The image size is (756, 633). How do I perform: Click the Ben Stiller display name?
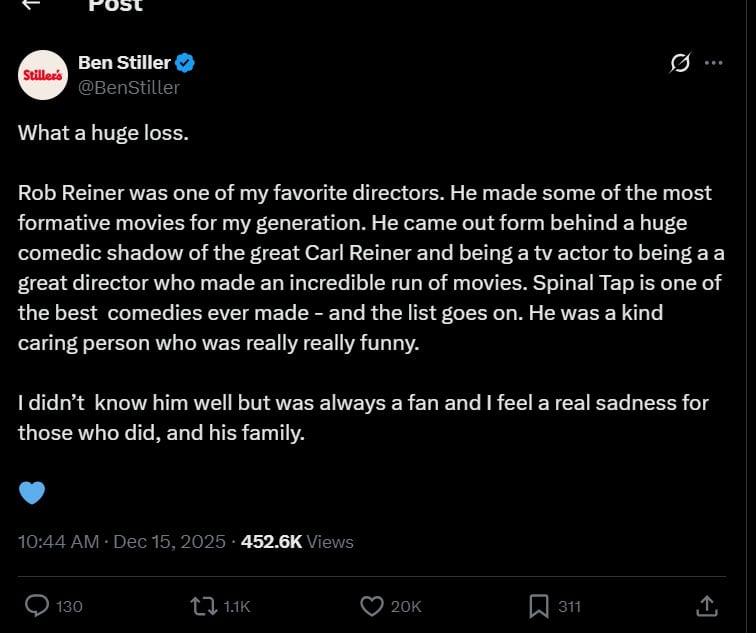point(124,63)
